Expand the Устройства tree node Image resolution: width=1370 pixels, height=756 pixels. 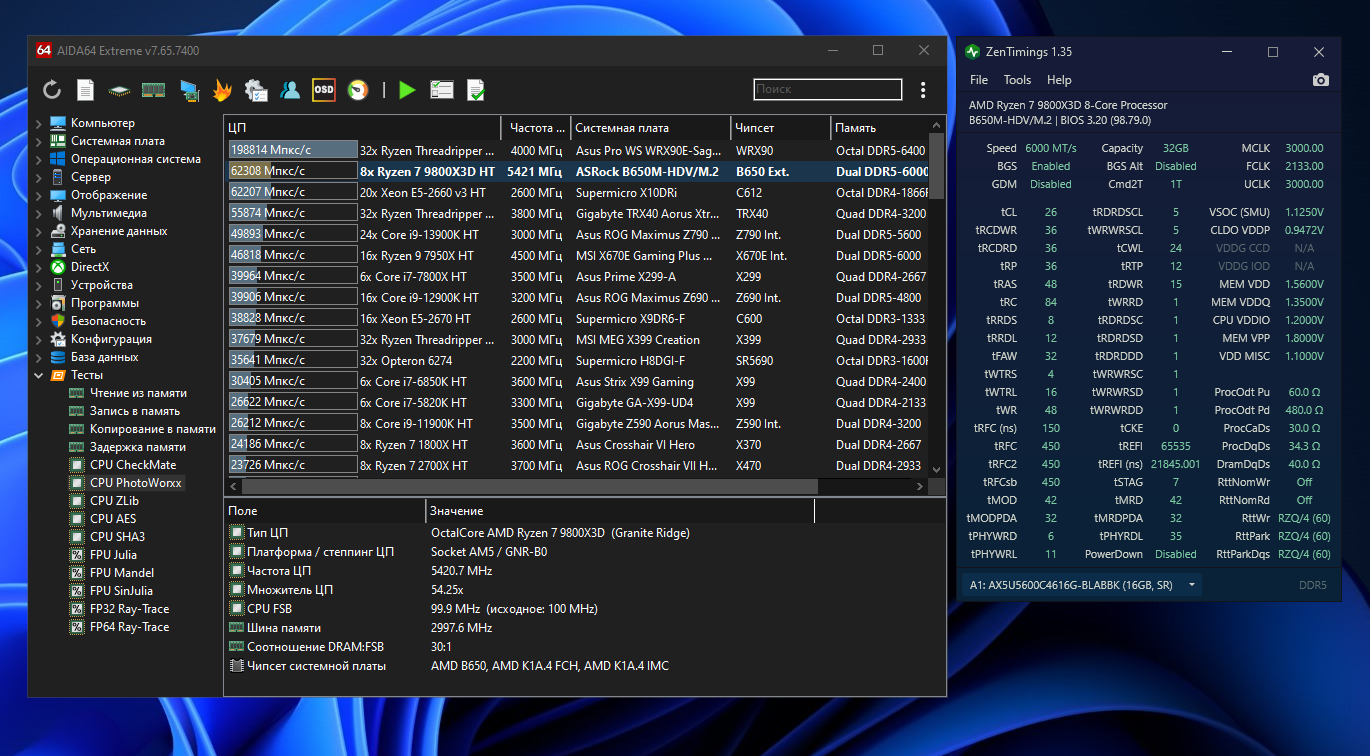click(x=39, y=285)
